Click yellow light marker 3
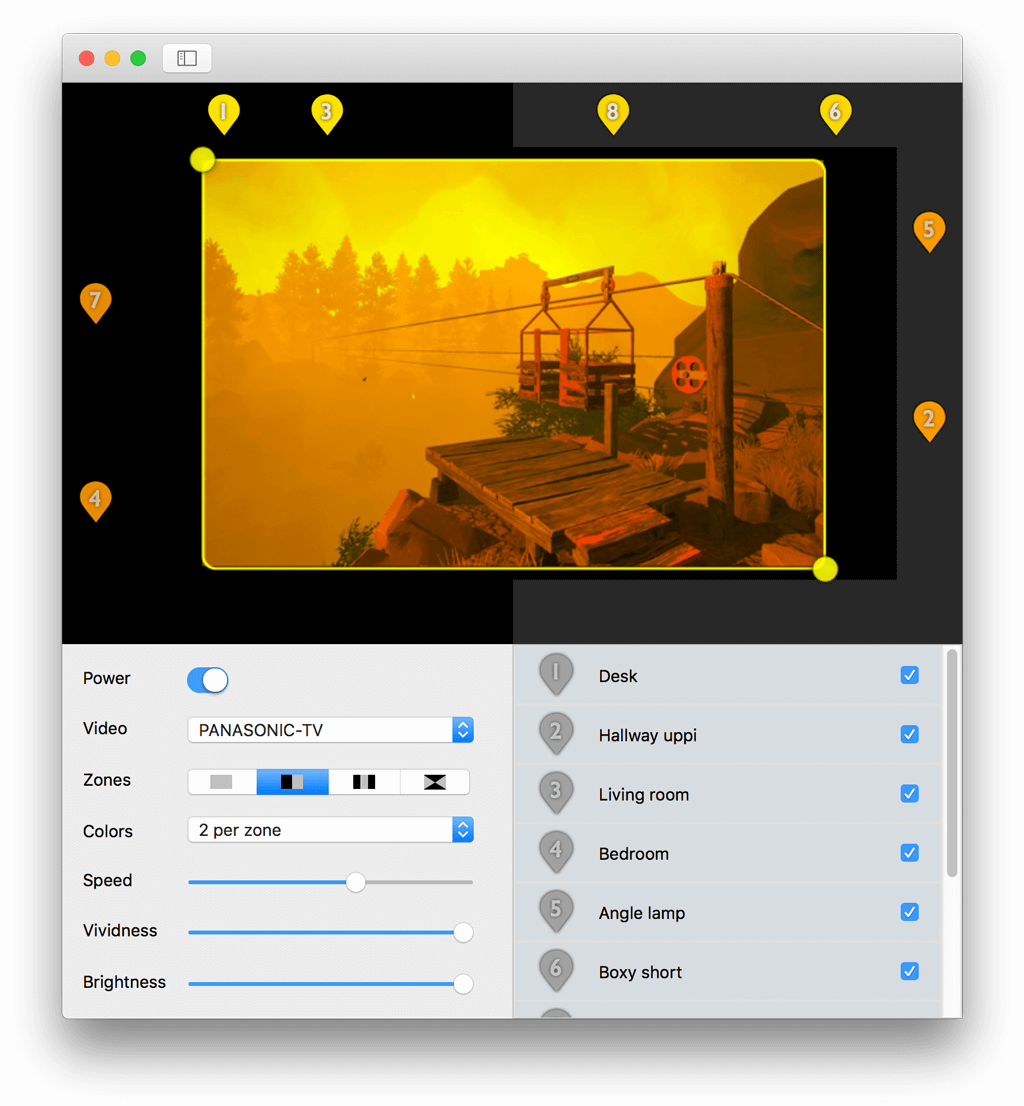Screen dimensions: 1024x1106 pos(327,113)
